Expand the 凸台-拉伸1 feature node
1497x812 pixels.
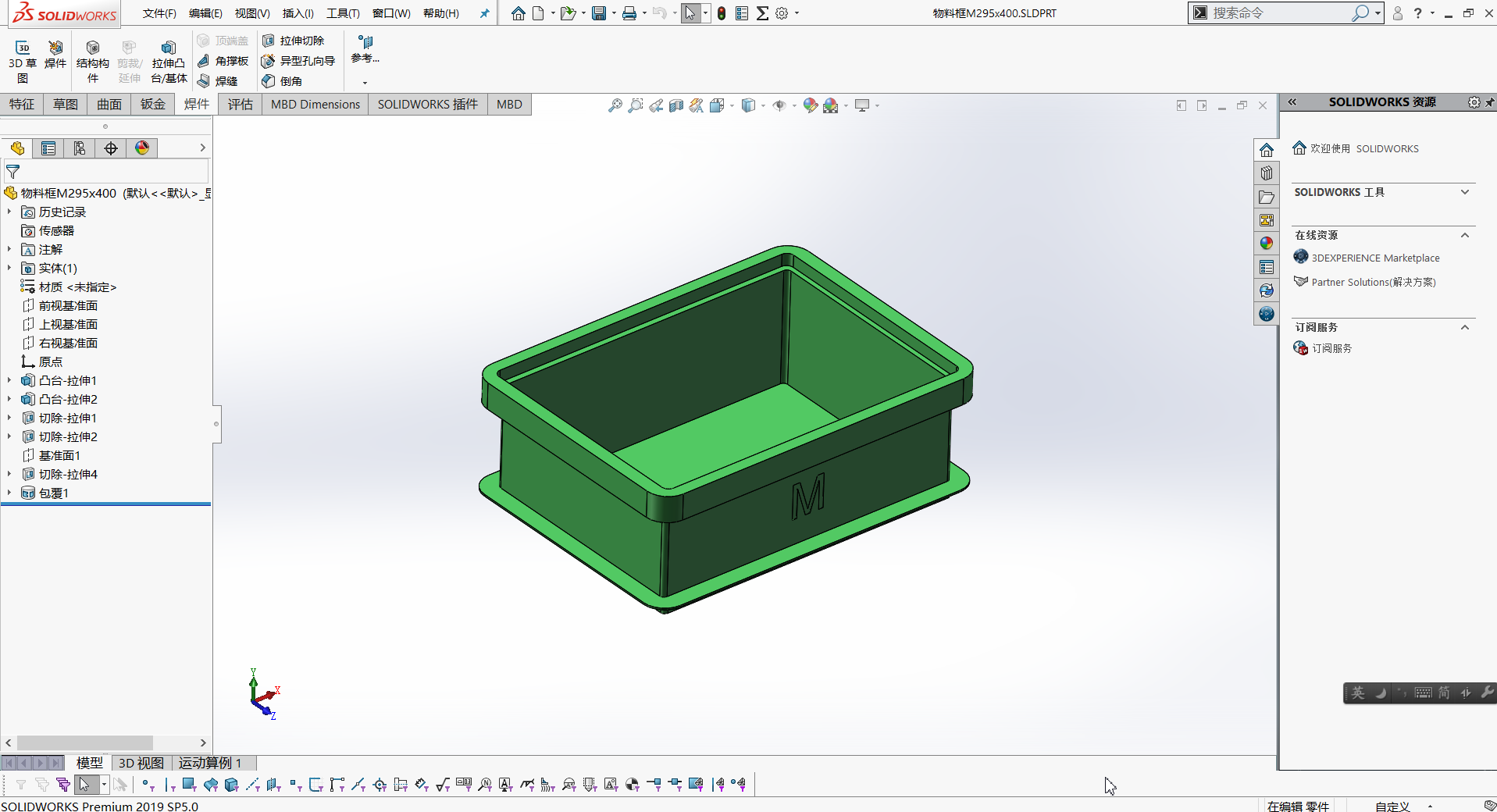pyautogui.click(x=9, y=381)
